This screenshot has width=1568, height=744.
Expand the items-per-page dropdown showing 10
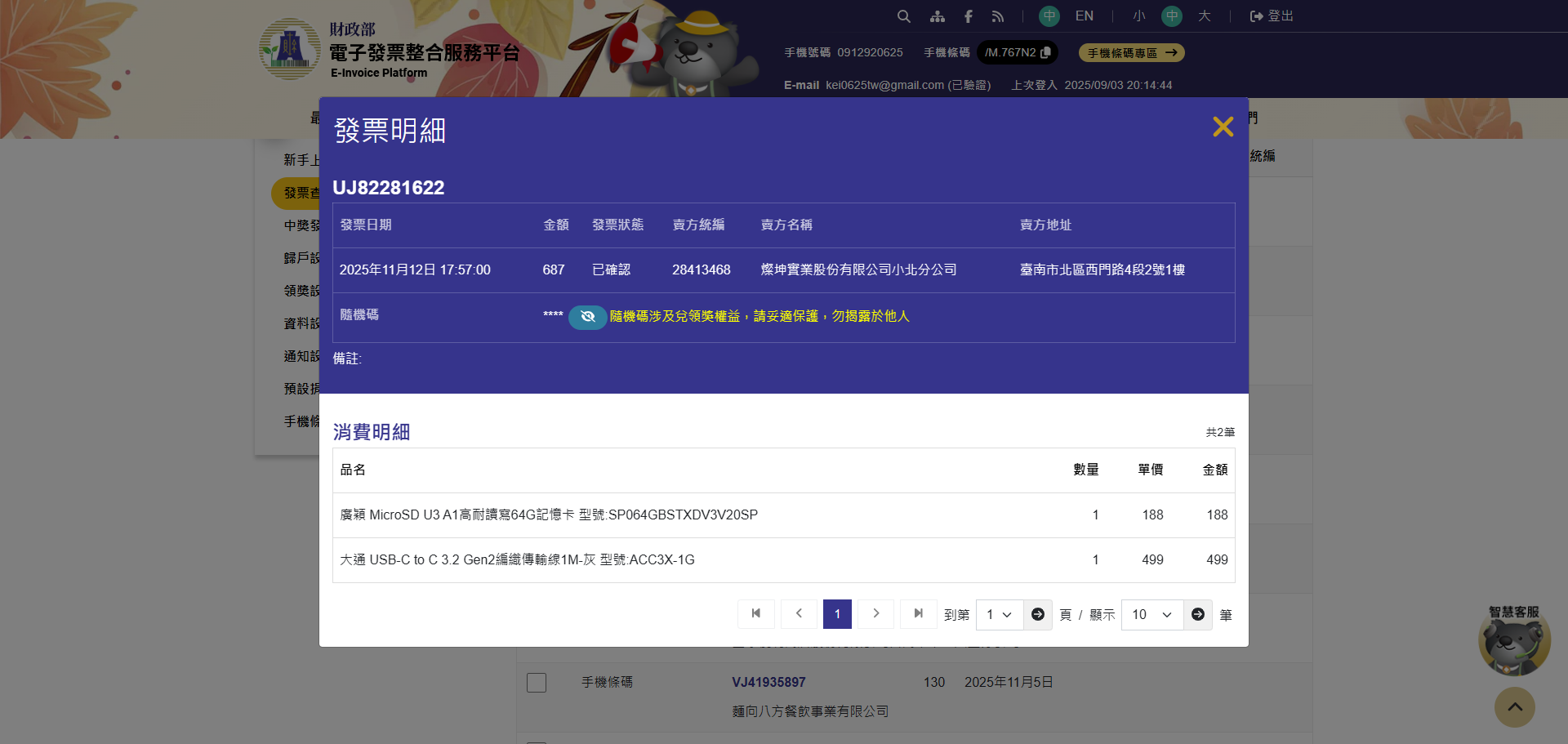[1151, 614]
